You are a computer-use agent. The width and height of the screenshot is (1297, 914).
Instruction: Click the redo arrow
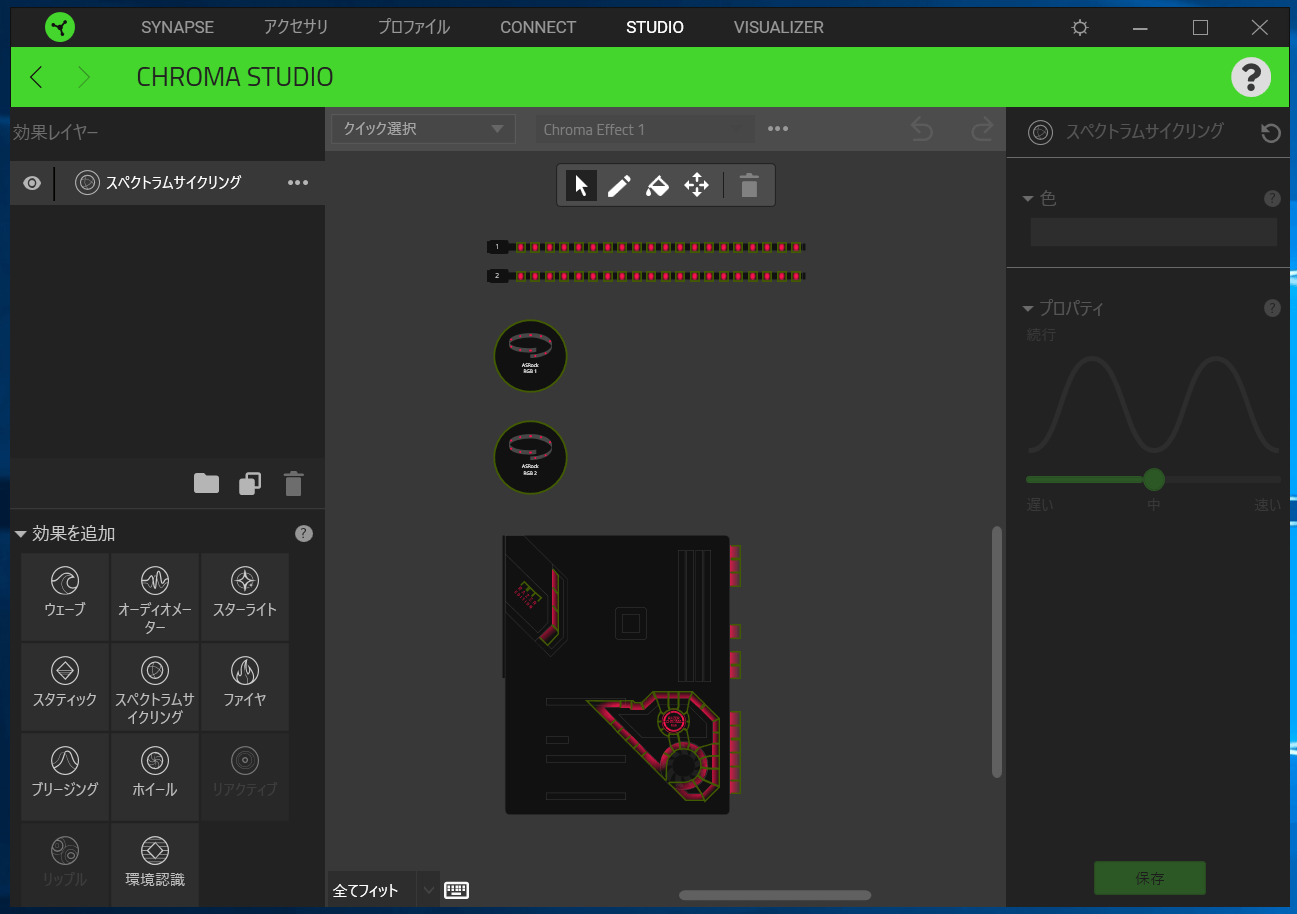pyautogui.click(x=983, y=129)
